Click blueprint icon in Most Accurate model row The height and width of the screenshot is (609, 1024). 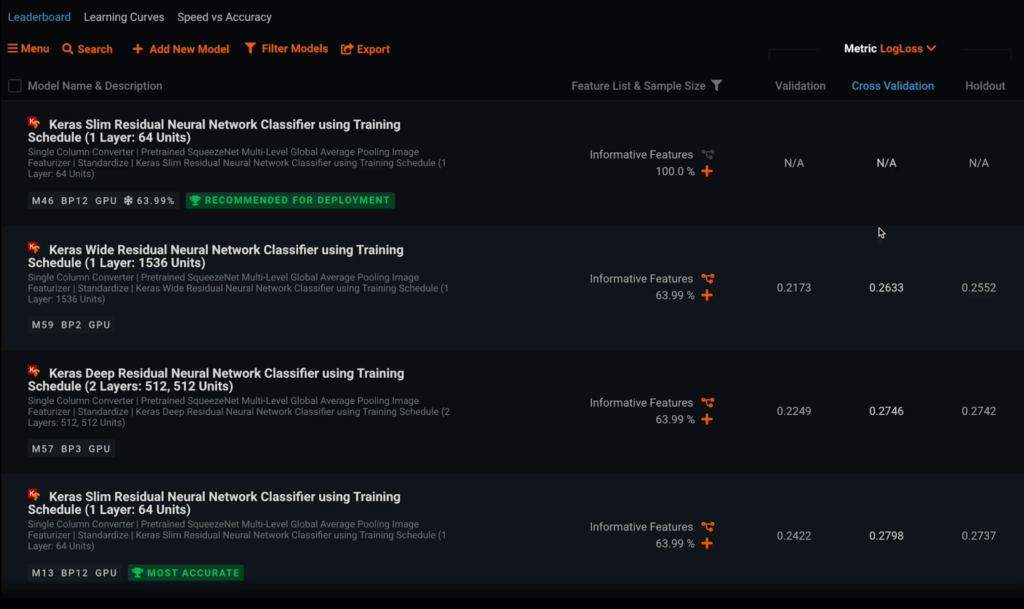(x=708, y=527)
